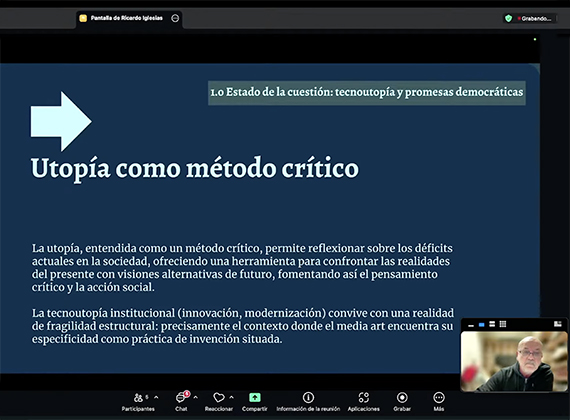The width and height of the screenshot is (570, 420).
Task: Expand the Reaccionar caret menu
Action: point(232,397)
